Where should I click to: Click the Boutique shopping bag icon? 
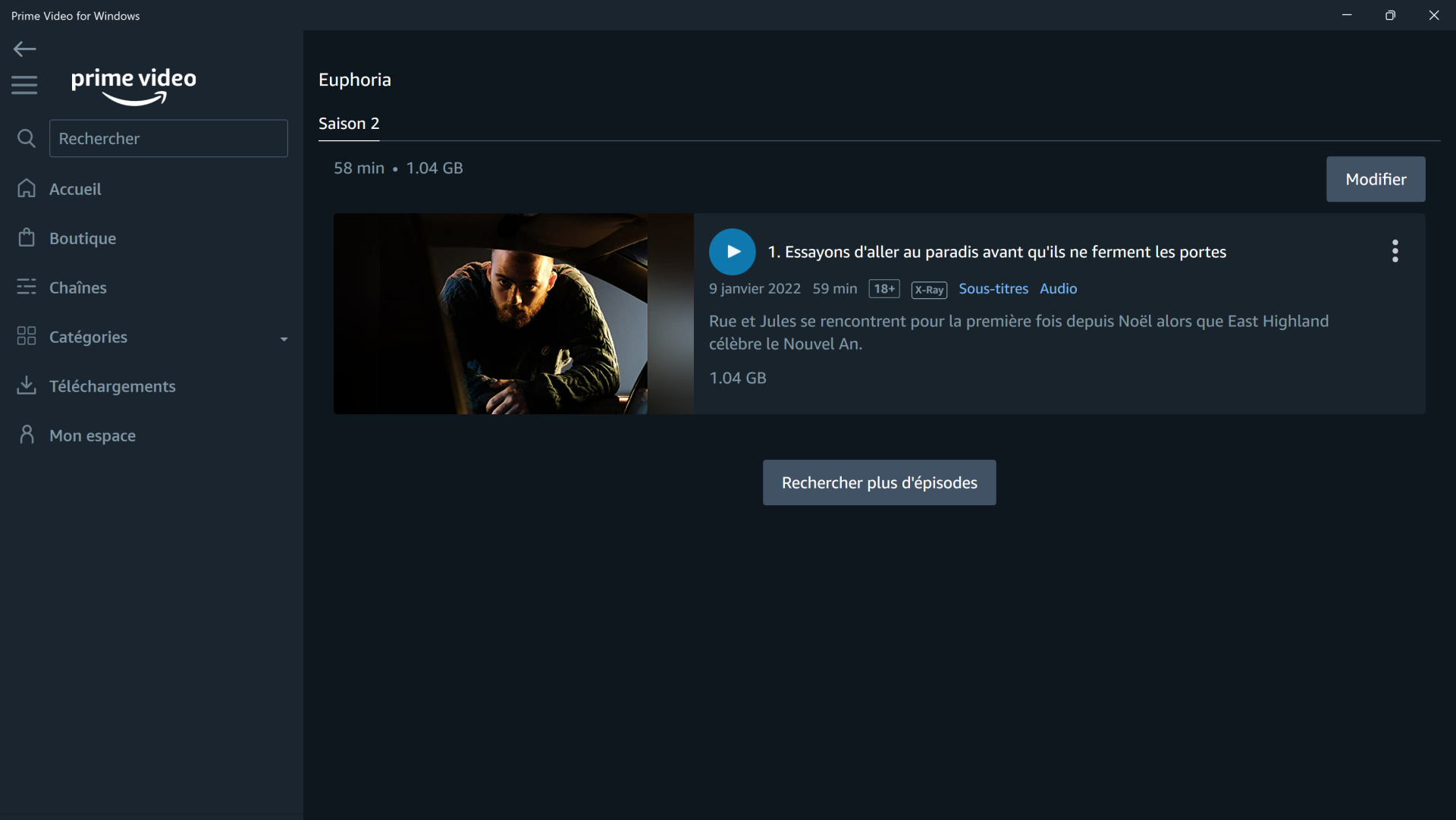click(27, 237)
